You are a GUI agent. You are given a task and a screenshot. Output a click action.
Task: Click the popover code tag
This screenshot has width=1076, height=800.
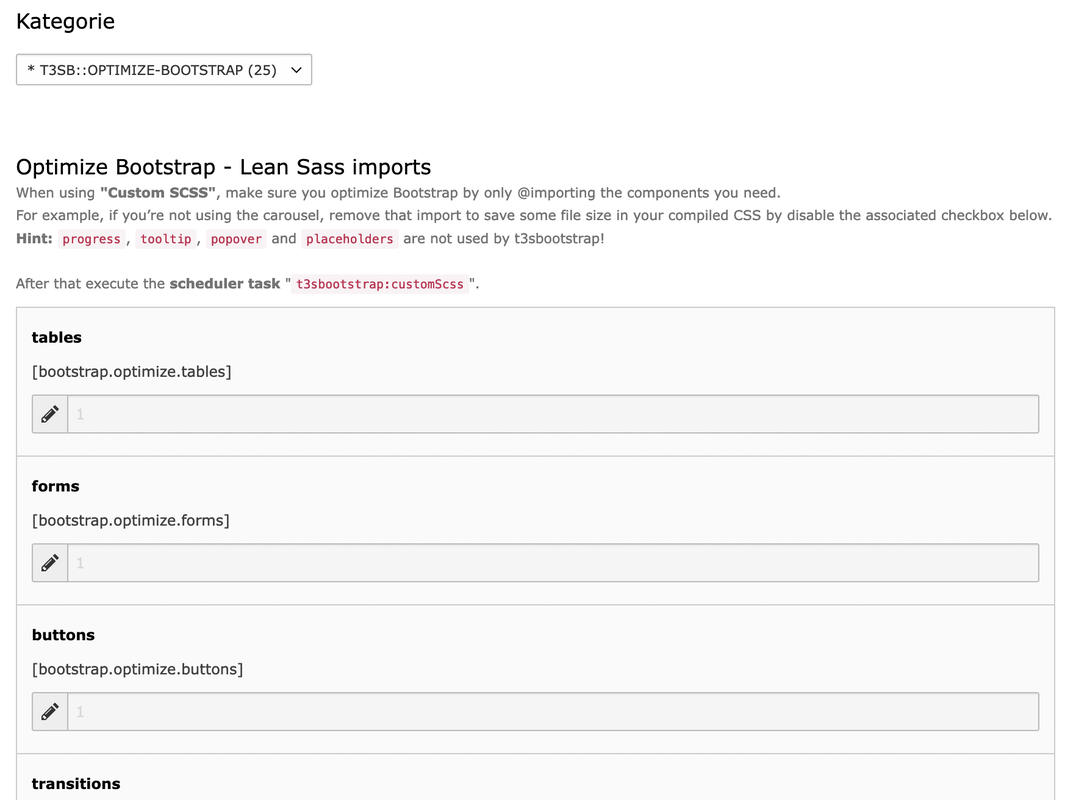click(x=236, y=239)
